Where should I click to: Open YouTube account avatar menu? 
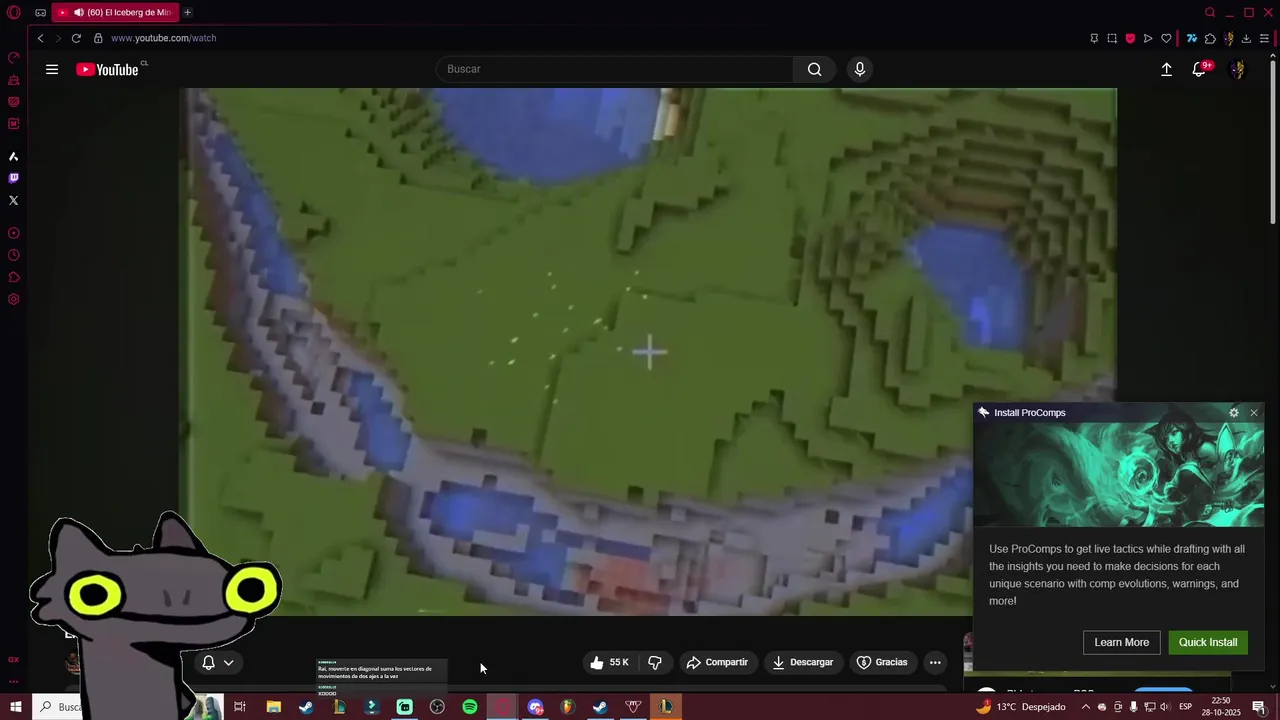click(x=1238, y=69)
